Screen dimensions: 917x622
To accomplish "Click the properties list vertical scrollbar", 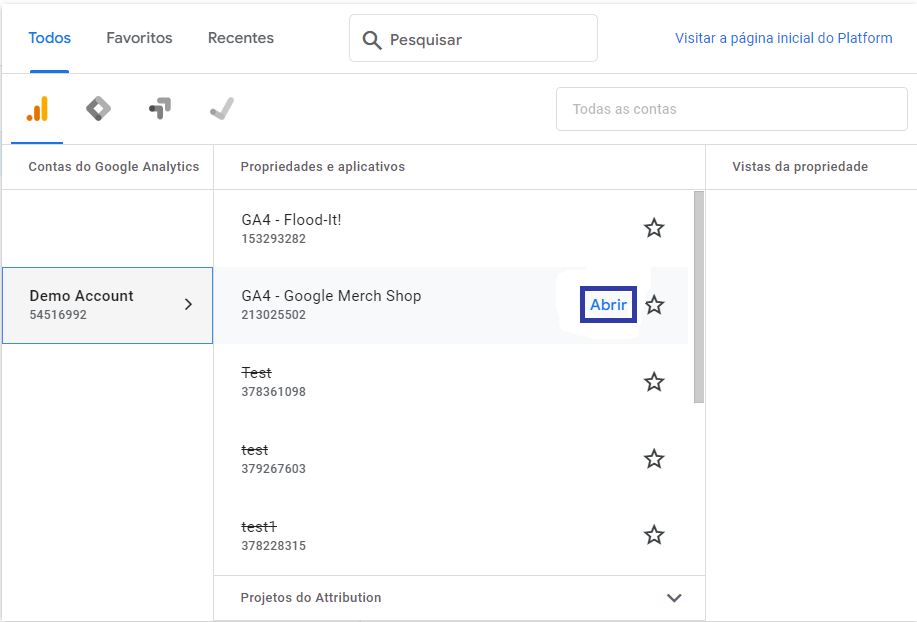I will (699, 297).
